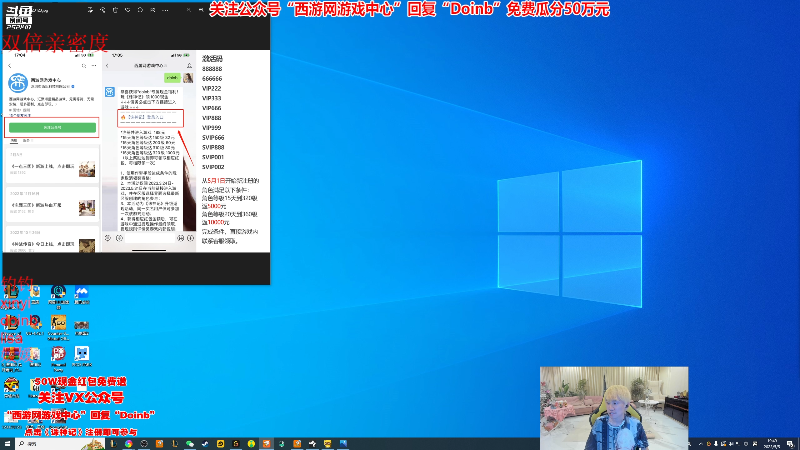This screenshot has height=450, width=800.
Task: Open the yellow spiral taskbar icon
Action: click(x=220, y=444)
